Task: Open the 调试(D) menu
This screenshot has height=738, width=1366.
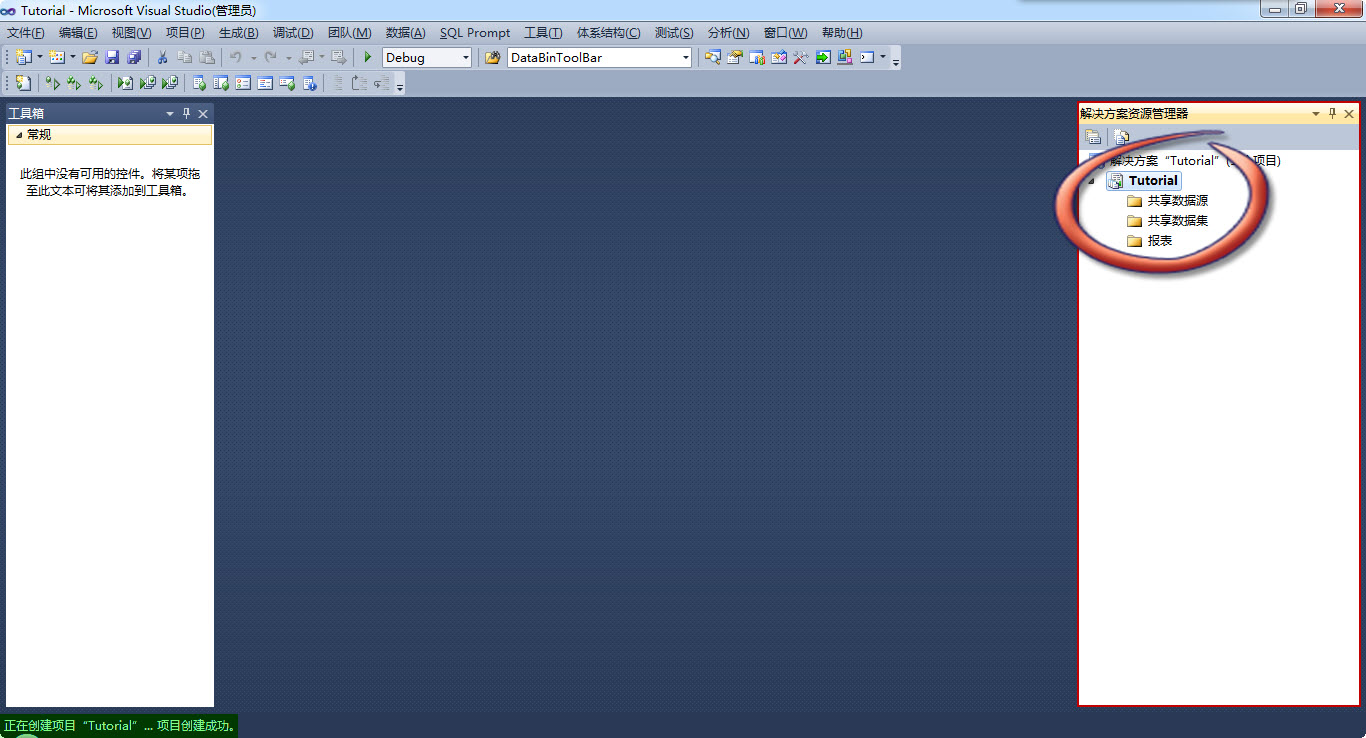Action: tap(293, 33)
